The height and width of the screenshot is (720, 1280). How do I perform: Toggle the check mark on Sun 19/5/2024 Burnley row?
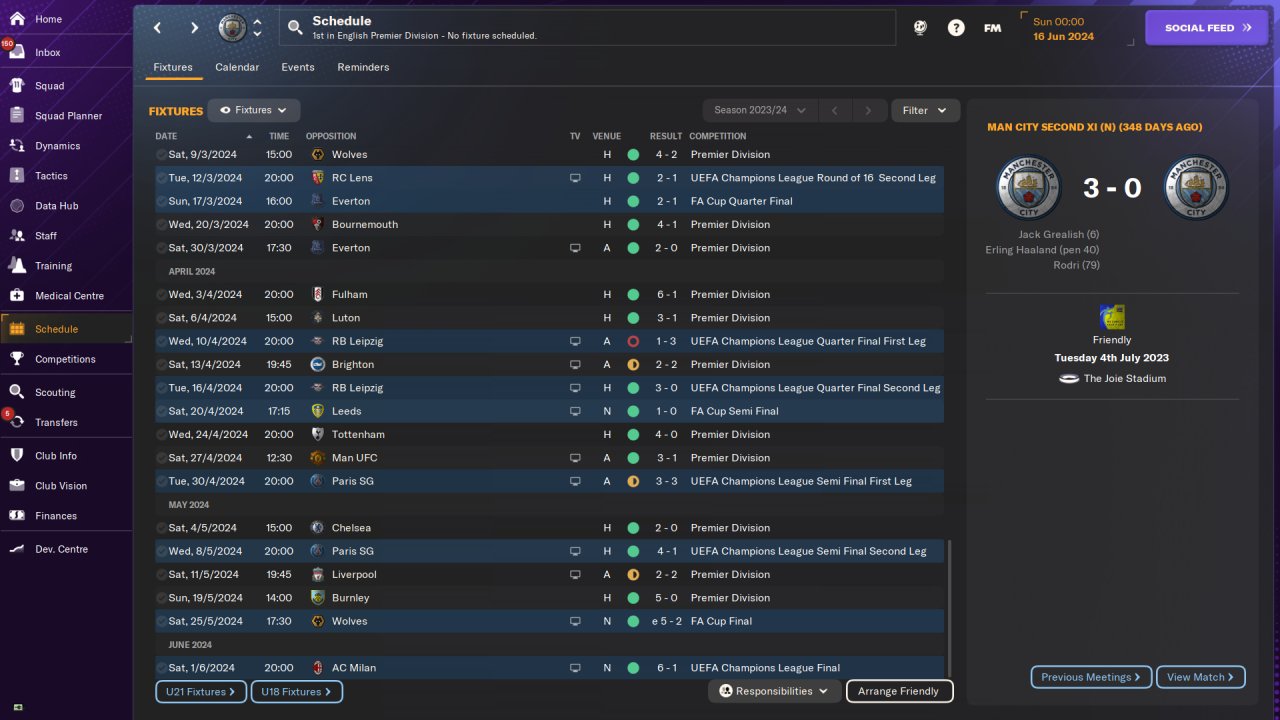click(x=161, y=598)
